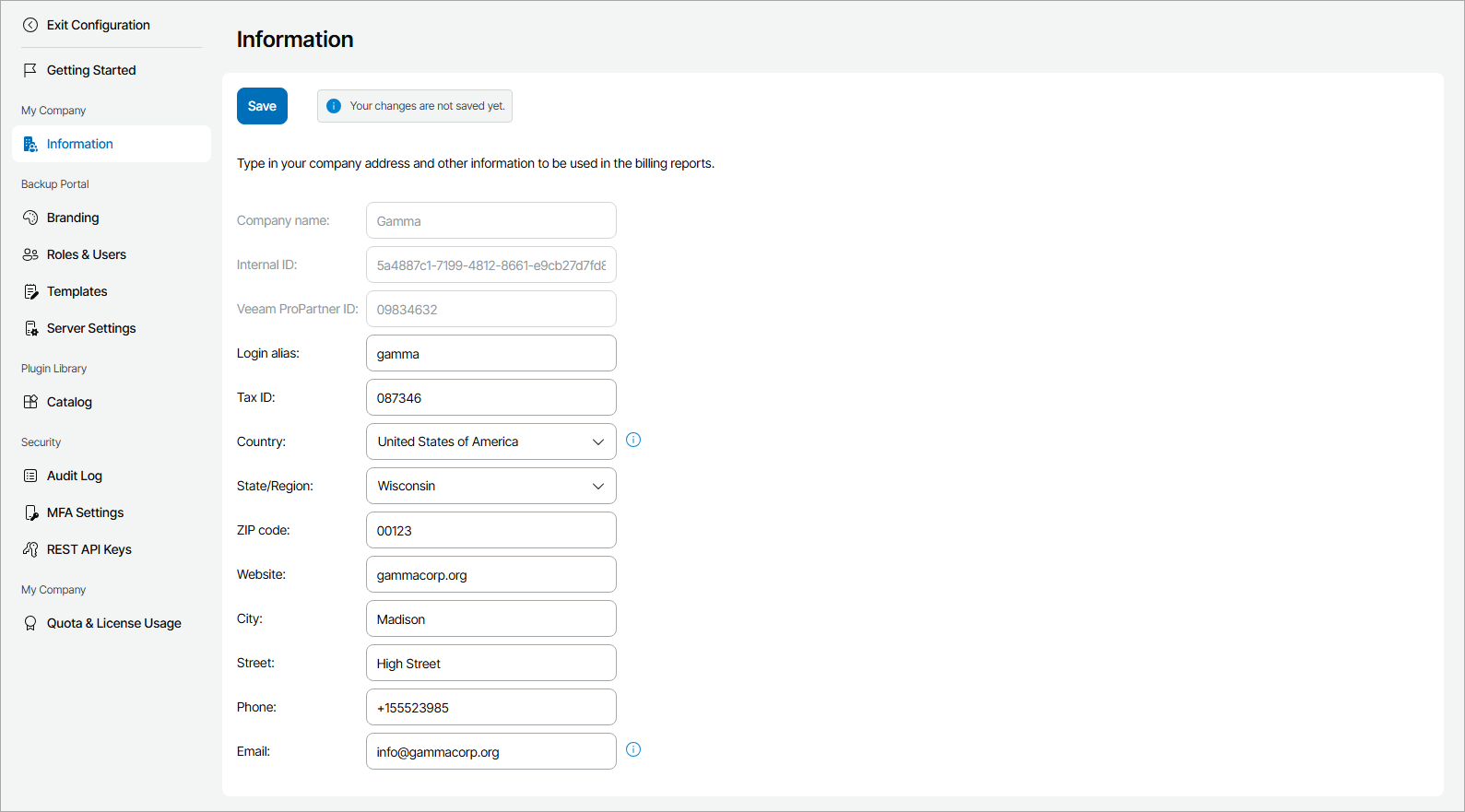Click the Roles & Users people icon

[30, 254]
